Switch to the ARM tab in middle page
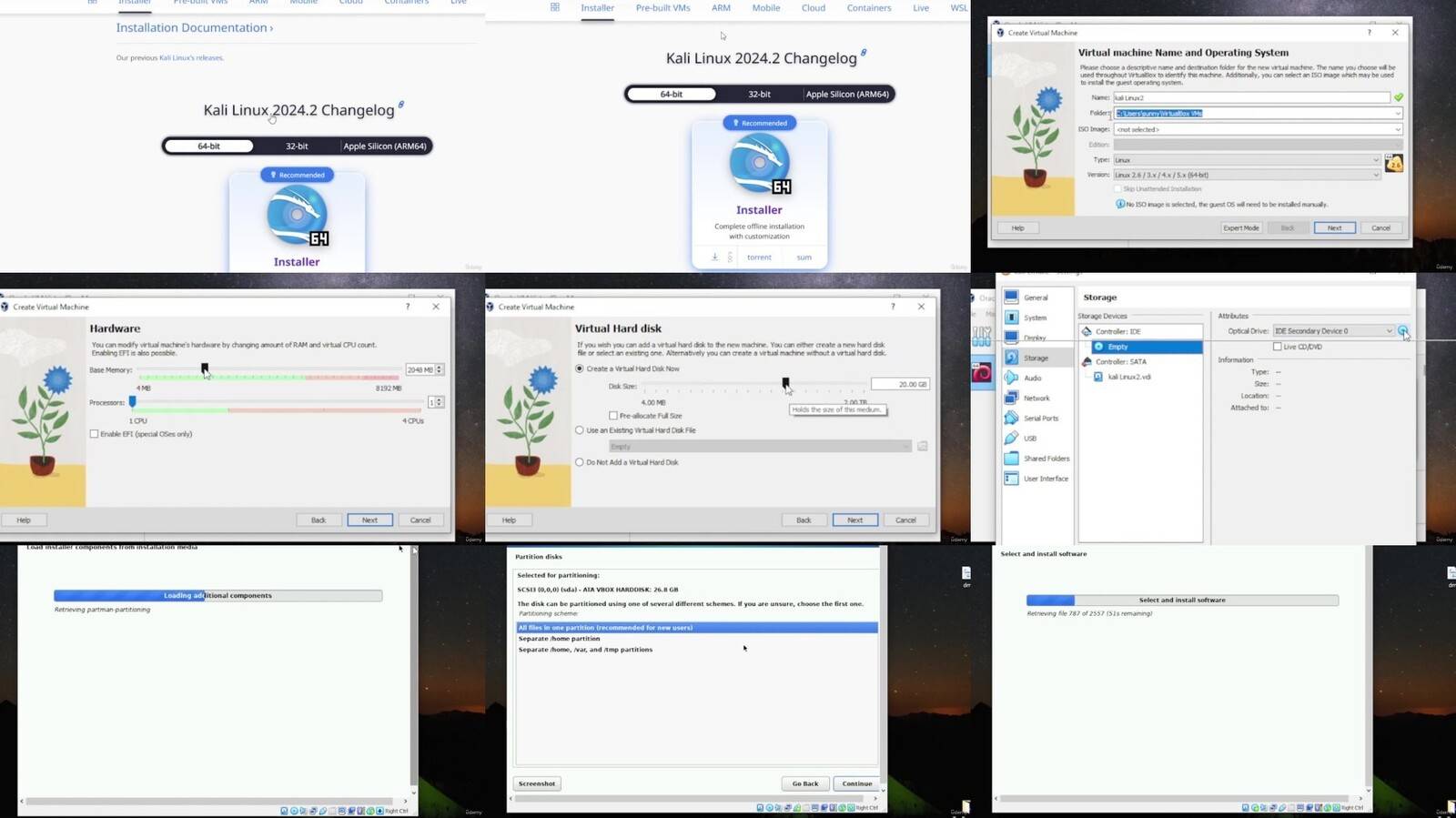 (x=721, y=8)
